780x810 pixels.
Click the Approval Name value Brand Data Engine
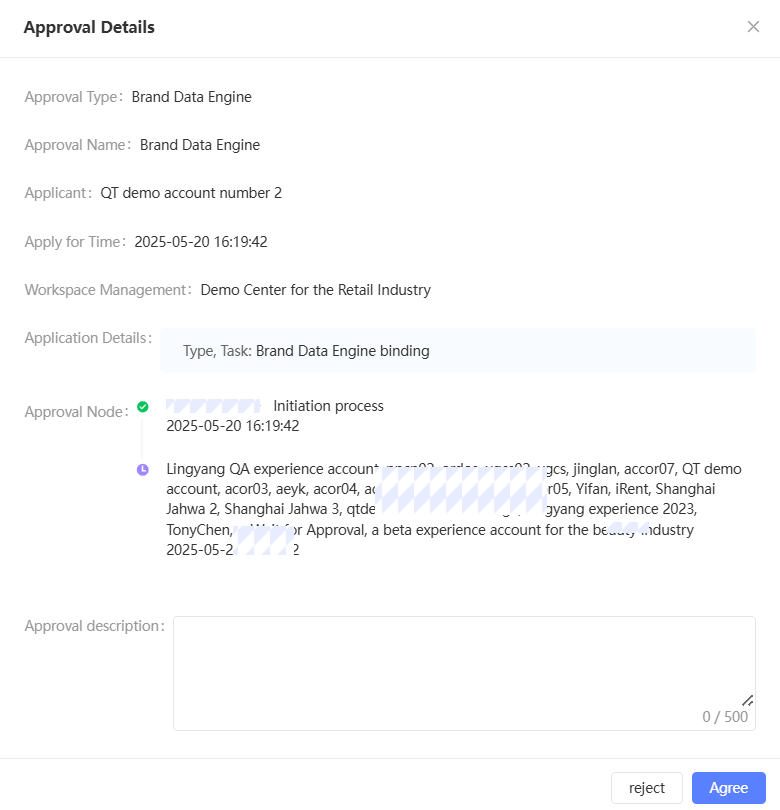click(x=199, y=145)
